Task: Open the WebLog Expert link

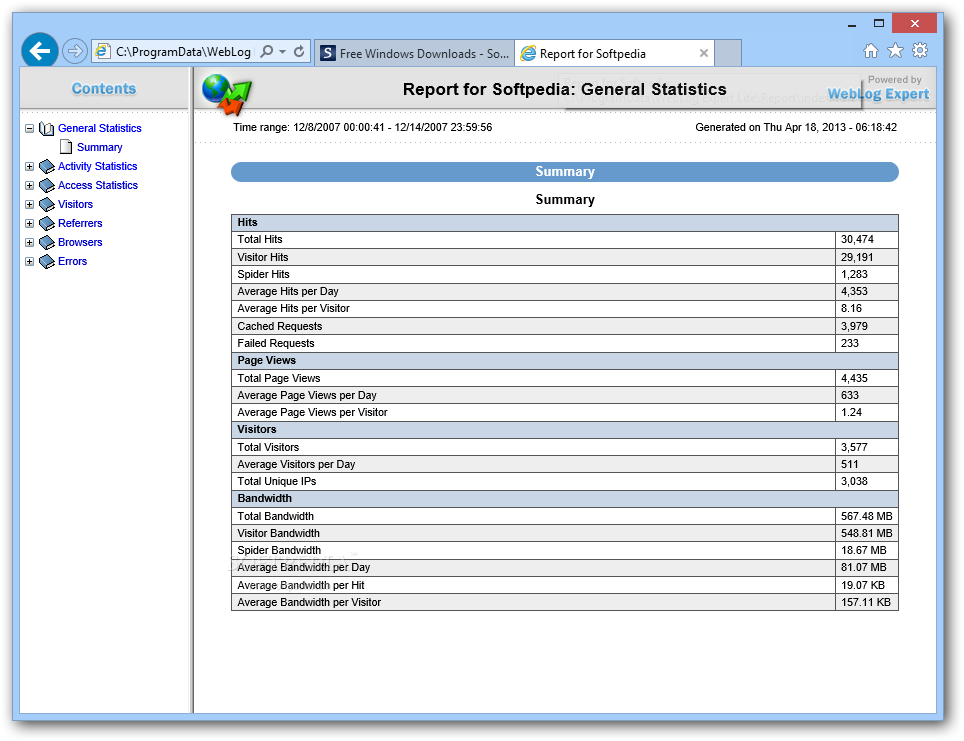Action: point(878,94)
